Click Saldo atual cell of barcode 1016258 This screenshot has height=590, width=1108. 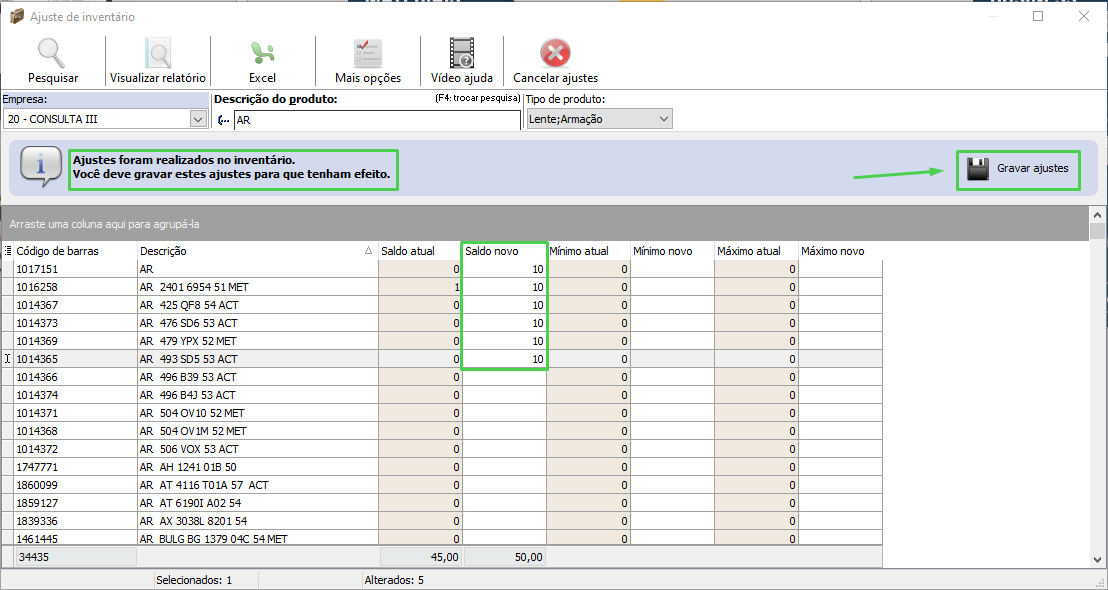(420, 288)
